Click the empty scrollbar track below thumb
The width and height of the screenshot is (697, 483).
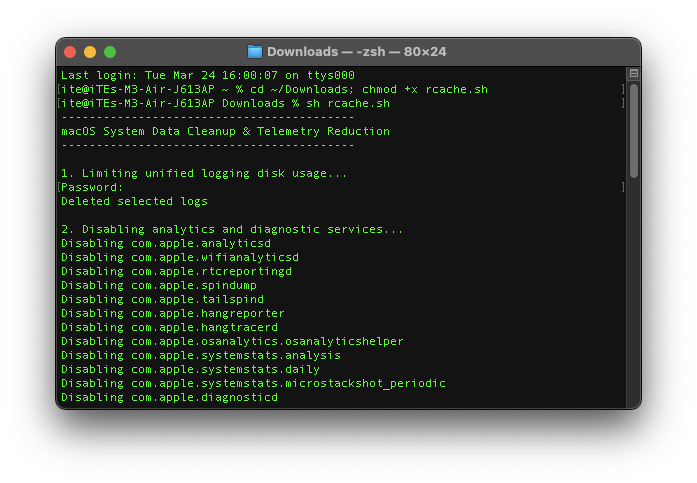click(x=633, y=300)
